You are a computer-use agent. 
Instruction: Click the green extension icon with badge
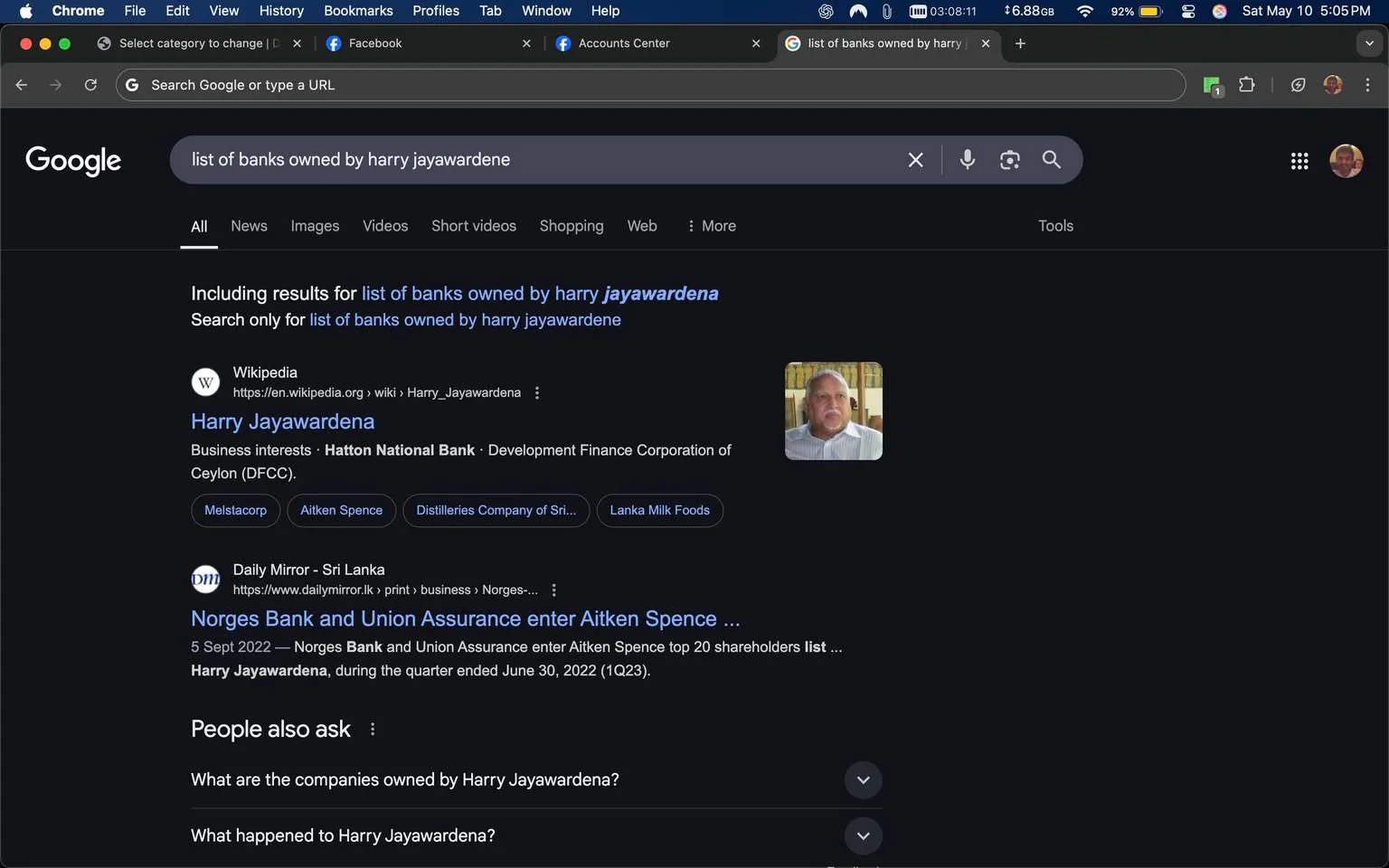1212,86
